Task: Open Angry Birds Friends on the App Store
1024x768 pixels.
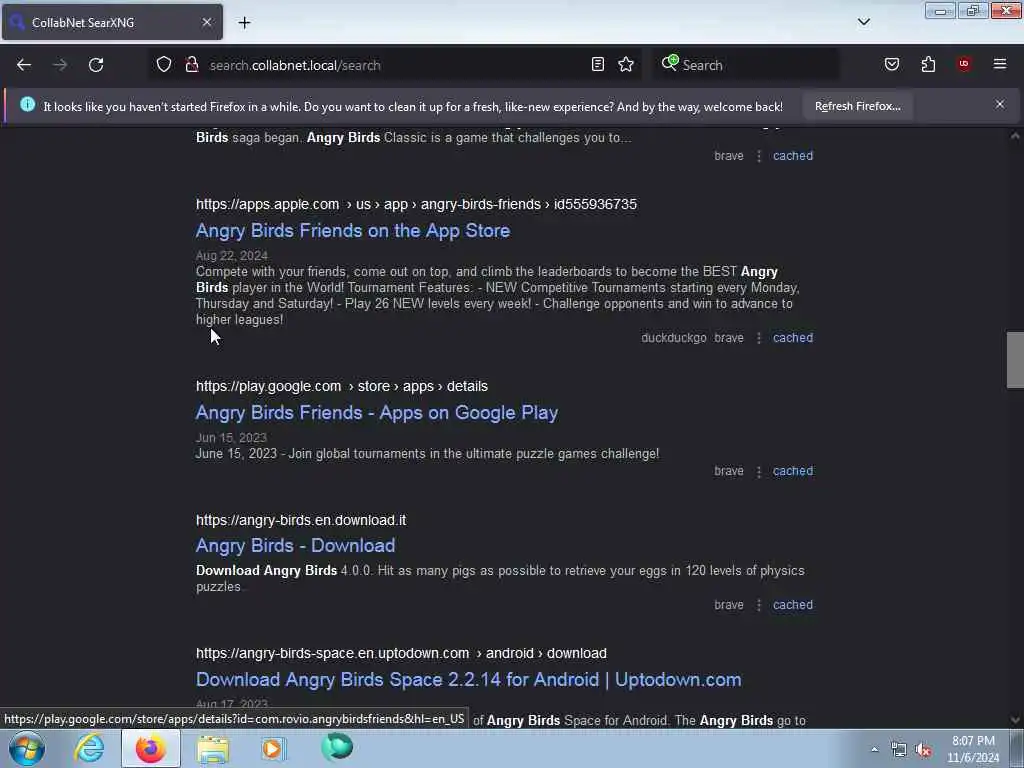Action: point(353,231)
